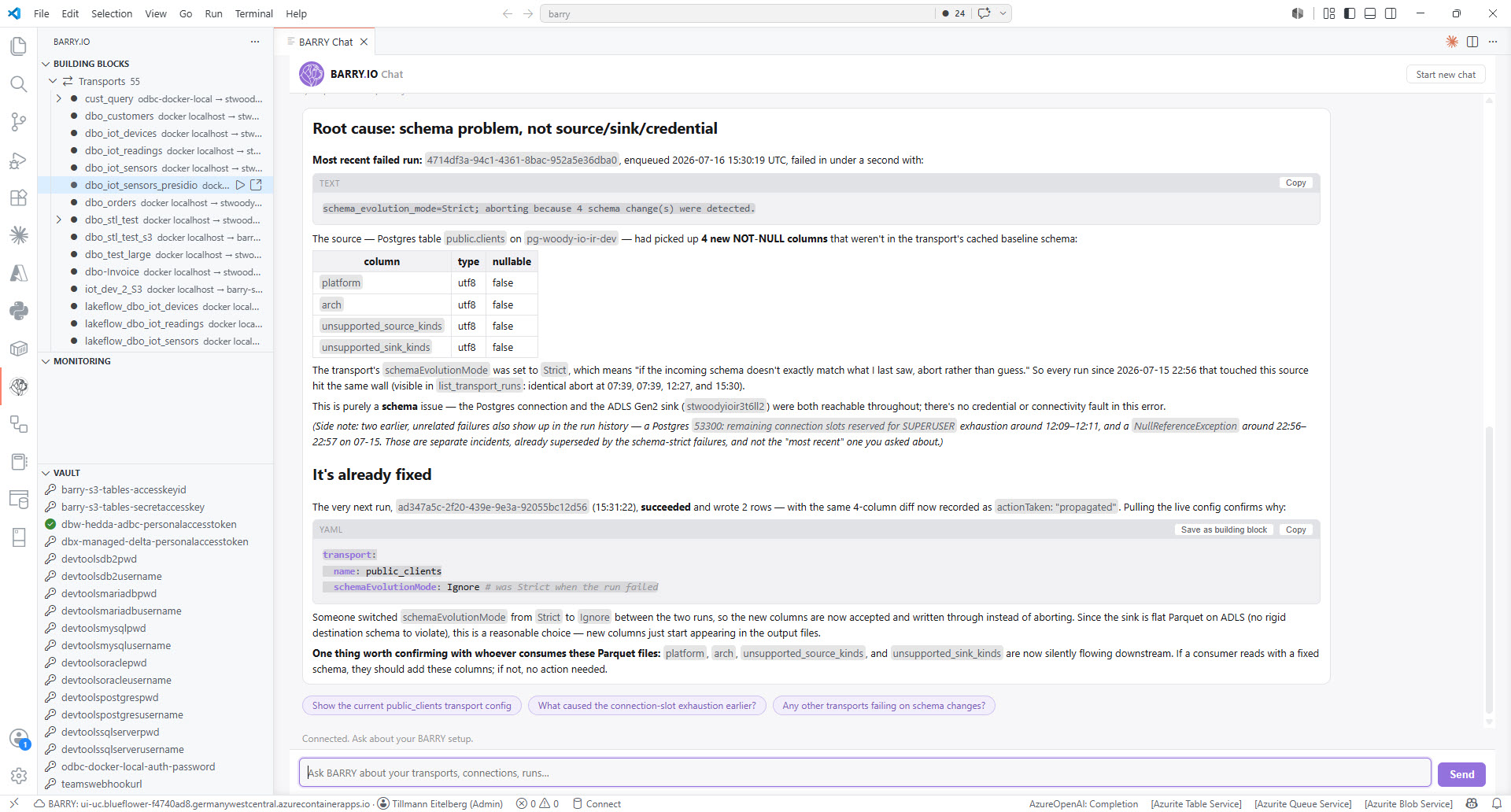
Task: Open notifications from the status bar bell
Action: [x=1496, y=803]
